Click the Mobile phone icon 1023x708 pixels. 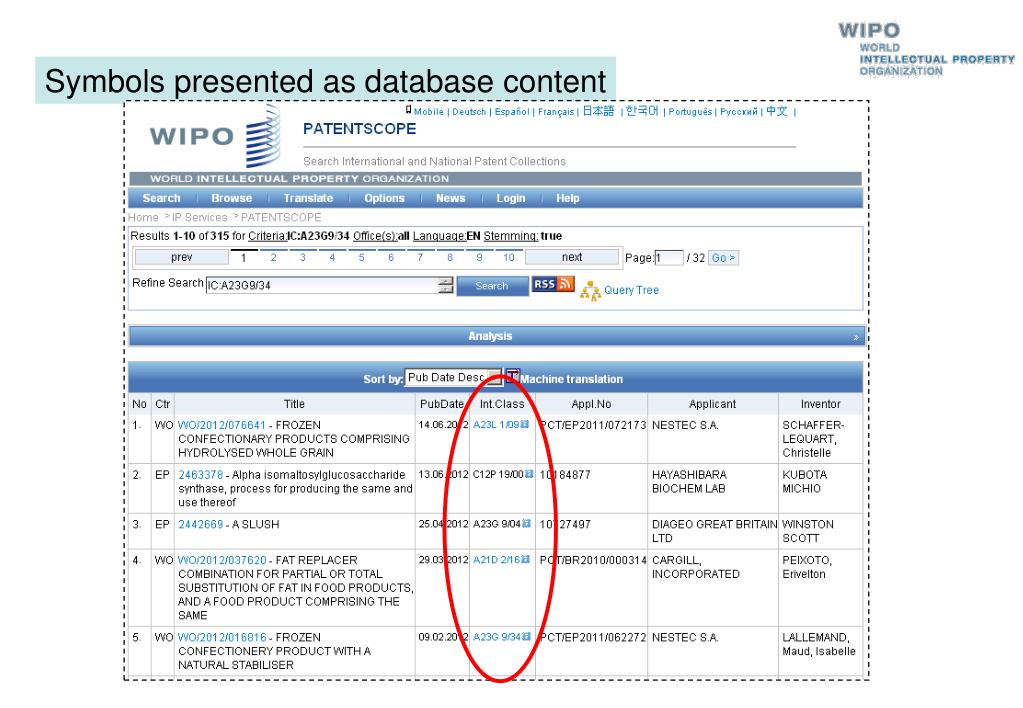click(408, 110)
